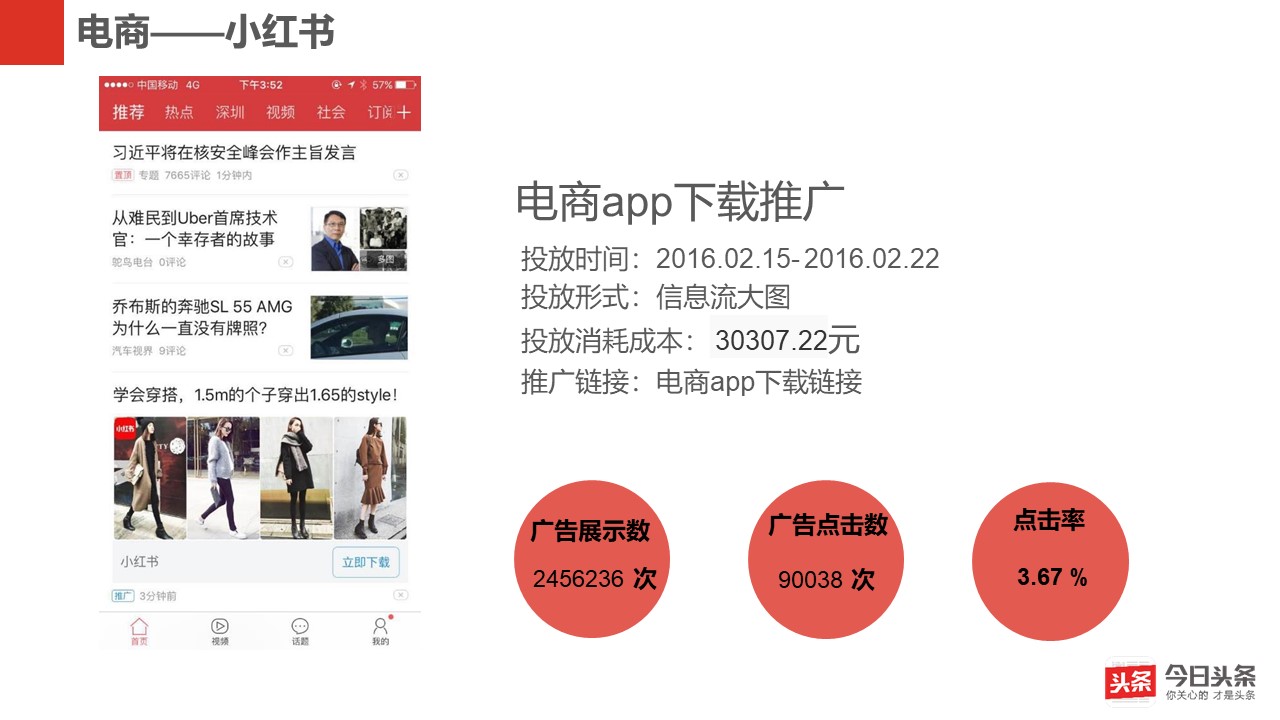Tap the woman in camel coat ad photo
The height and width of the screenshot is (720, 1280).
149,478
